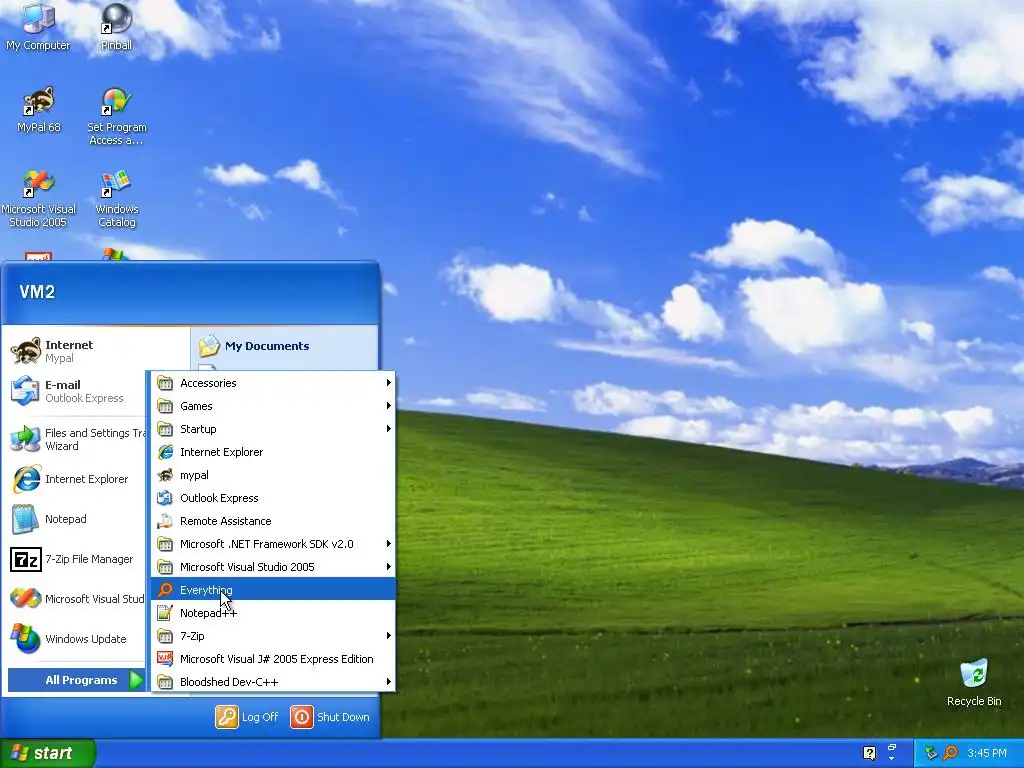Click the Windows Update icon in Start menu
The width and height of the screenshot is (1024, 768).
[x=25, y=639]
